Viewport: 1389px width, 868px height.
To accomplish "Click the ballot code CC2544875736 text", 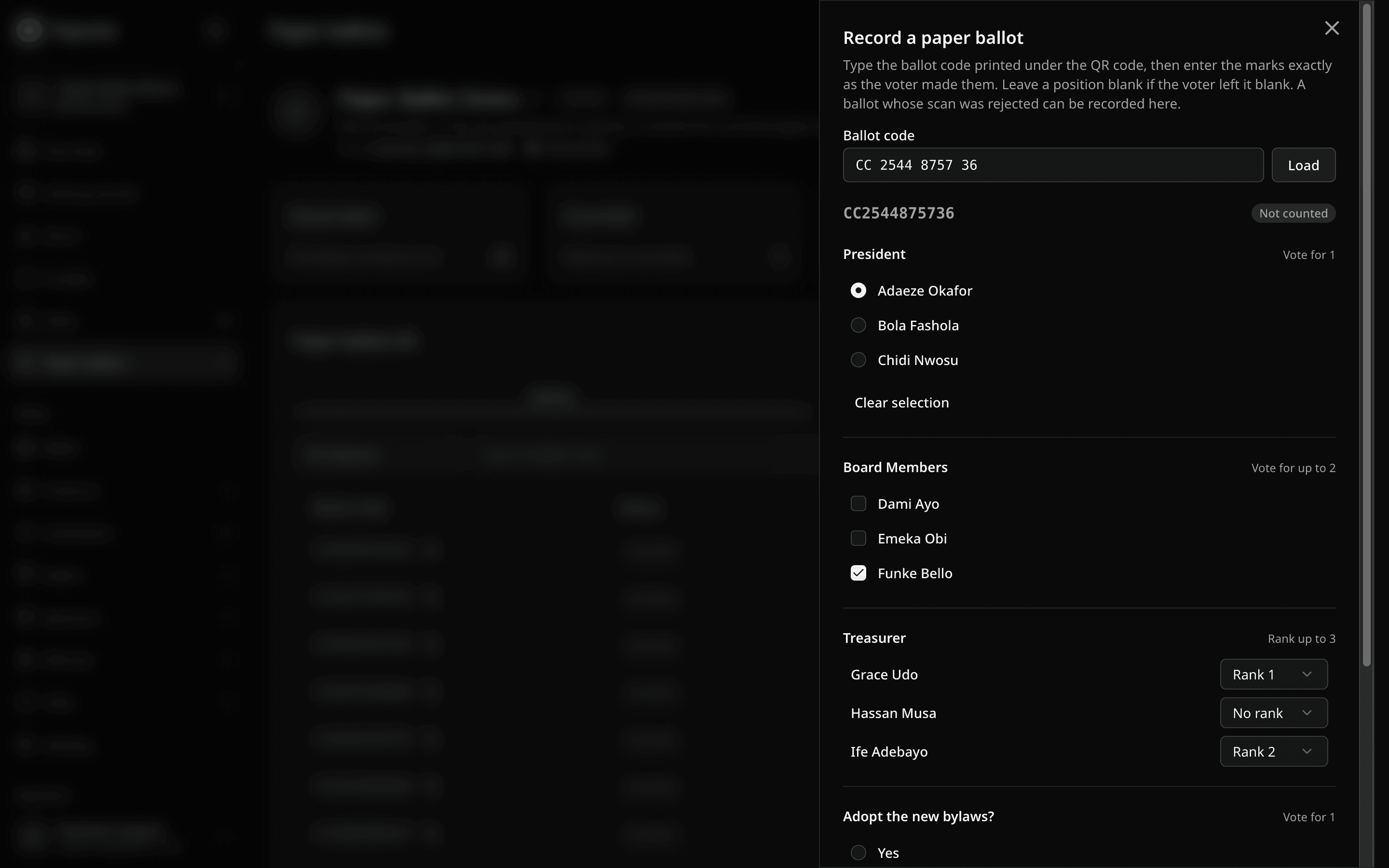I will 898,213.
